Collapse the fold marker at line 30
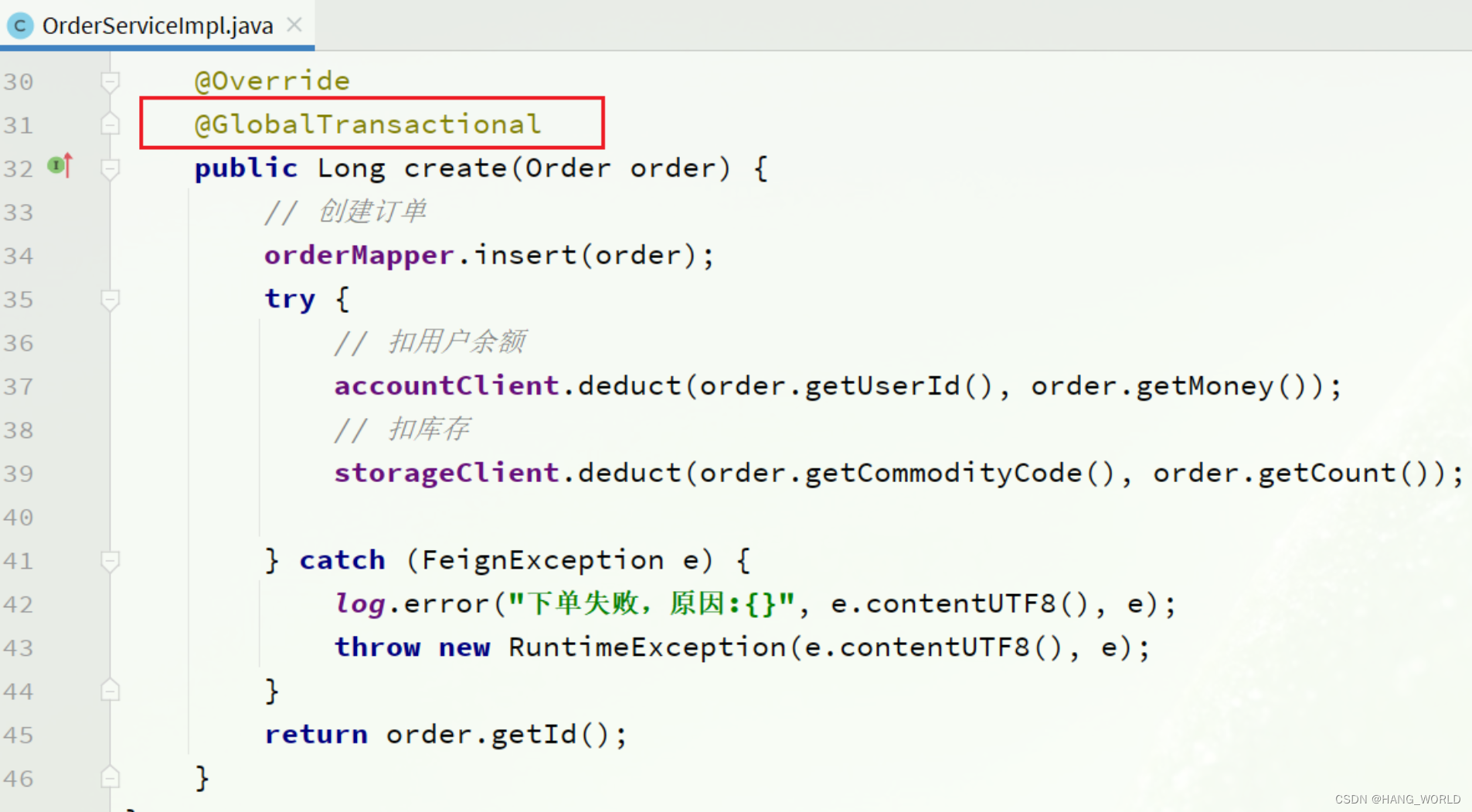1472x812 pixels. (x=110, y=82)
